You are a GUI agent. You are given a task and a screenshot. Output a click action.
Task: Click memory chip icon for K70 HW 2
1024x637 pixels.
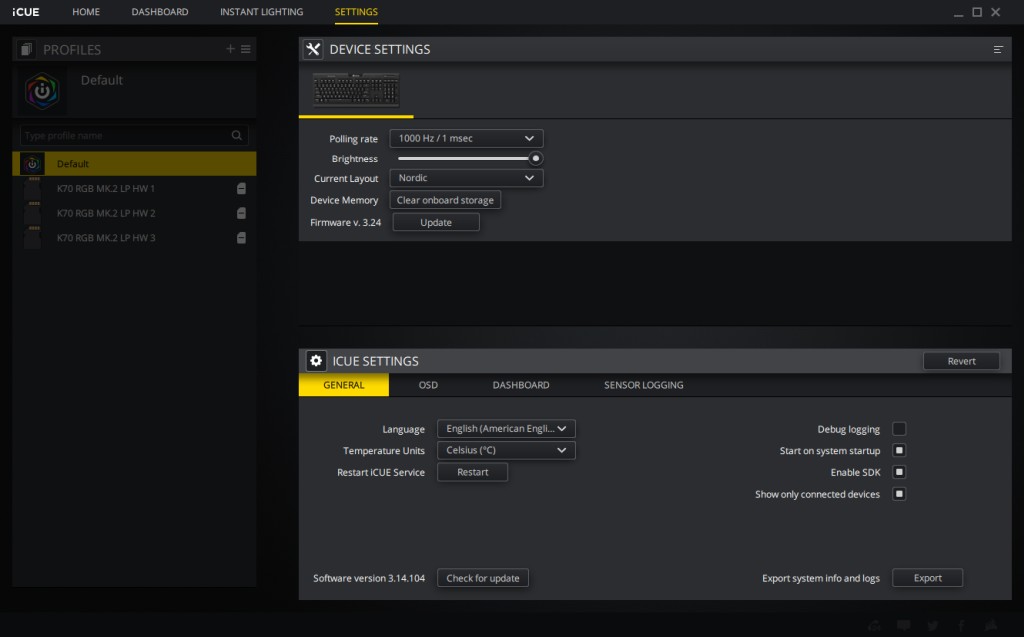point(33,213)
